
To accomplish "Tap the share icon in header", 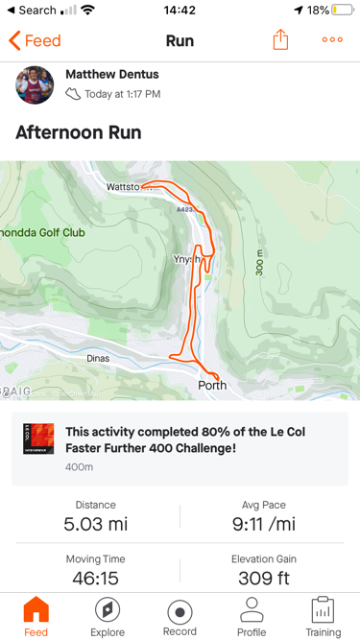I will 280,40.
